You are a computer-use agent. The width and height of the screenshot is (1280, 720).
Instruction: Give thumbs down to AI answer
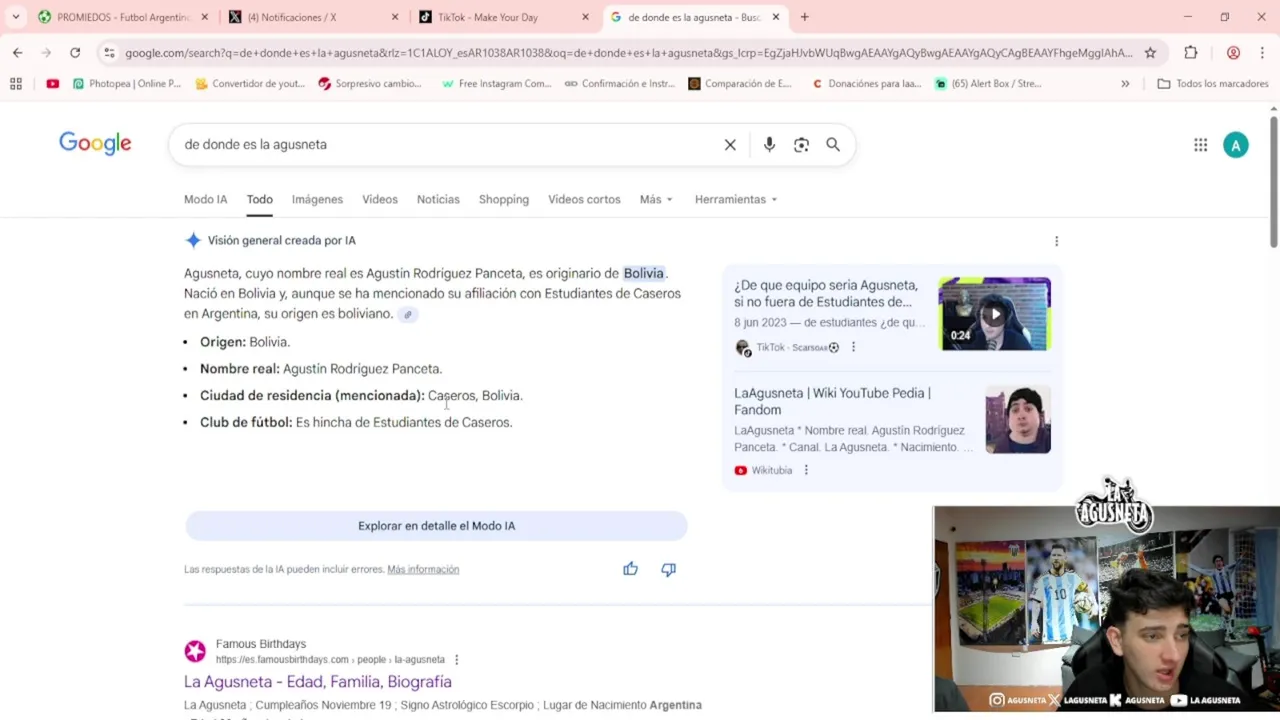pos(668,569)
